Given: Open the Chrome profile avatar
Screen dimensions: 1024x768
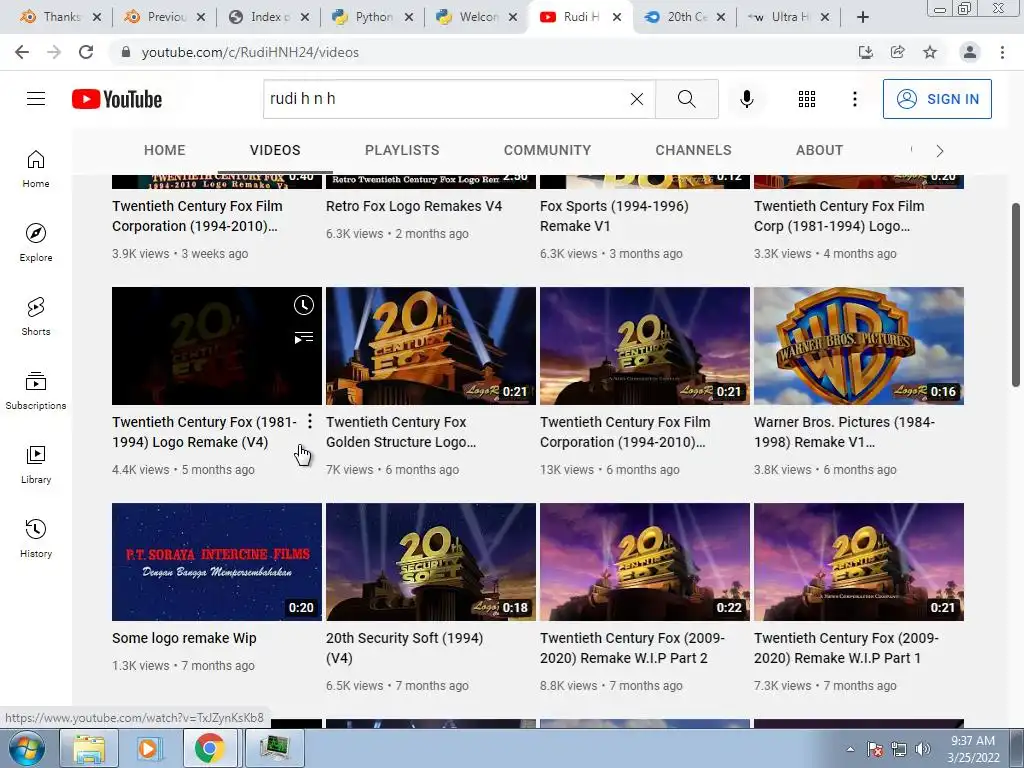Looking at the screenshot, I should coord(970,52).
